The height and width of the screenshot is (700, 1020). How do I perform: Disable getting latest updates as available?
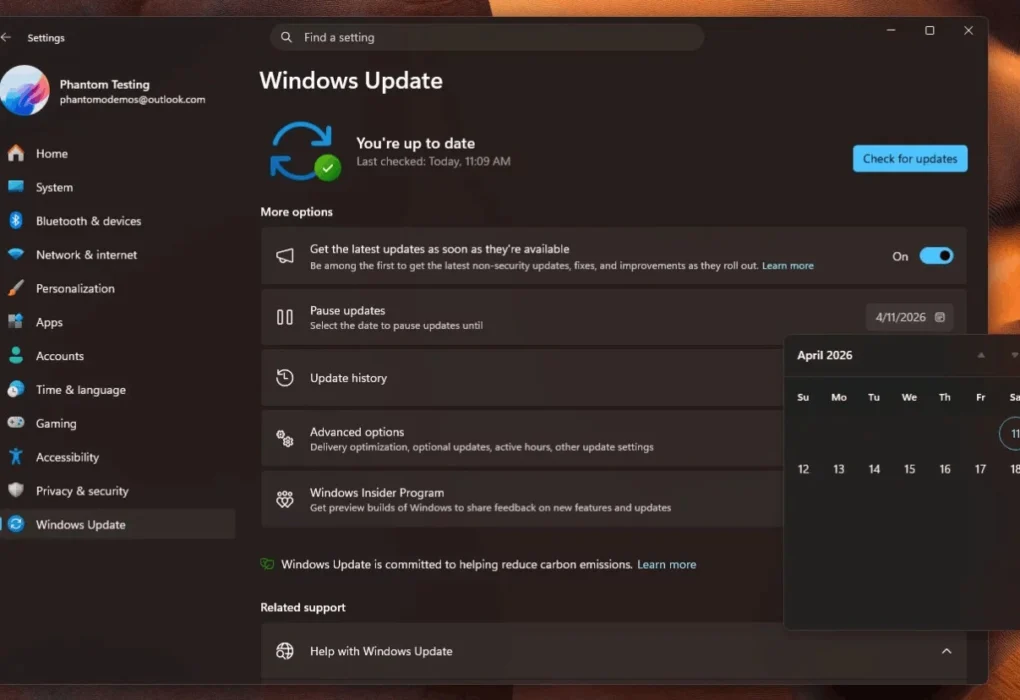click(x=937, y=256)
